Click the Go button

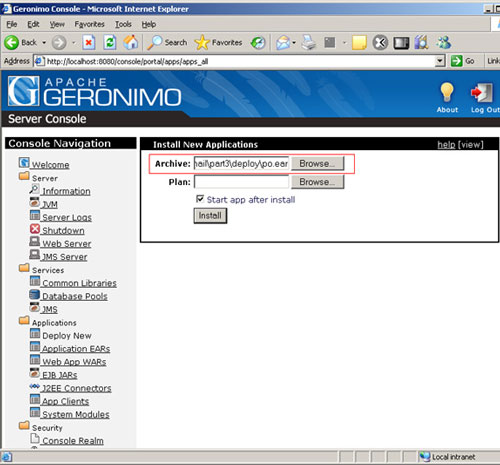click(x=463, y=61)
